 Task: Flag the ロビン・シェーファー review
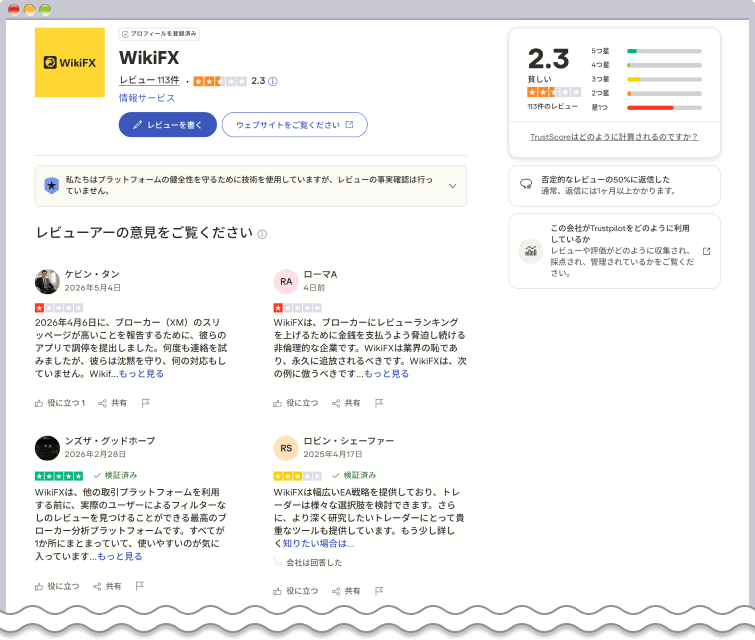tap(379, 591)
